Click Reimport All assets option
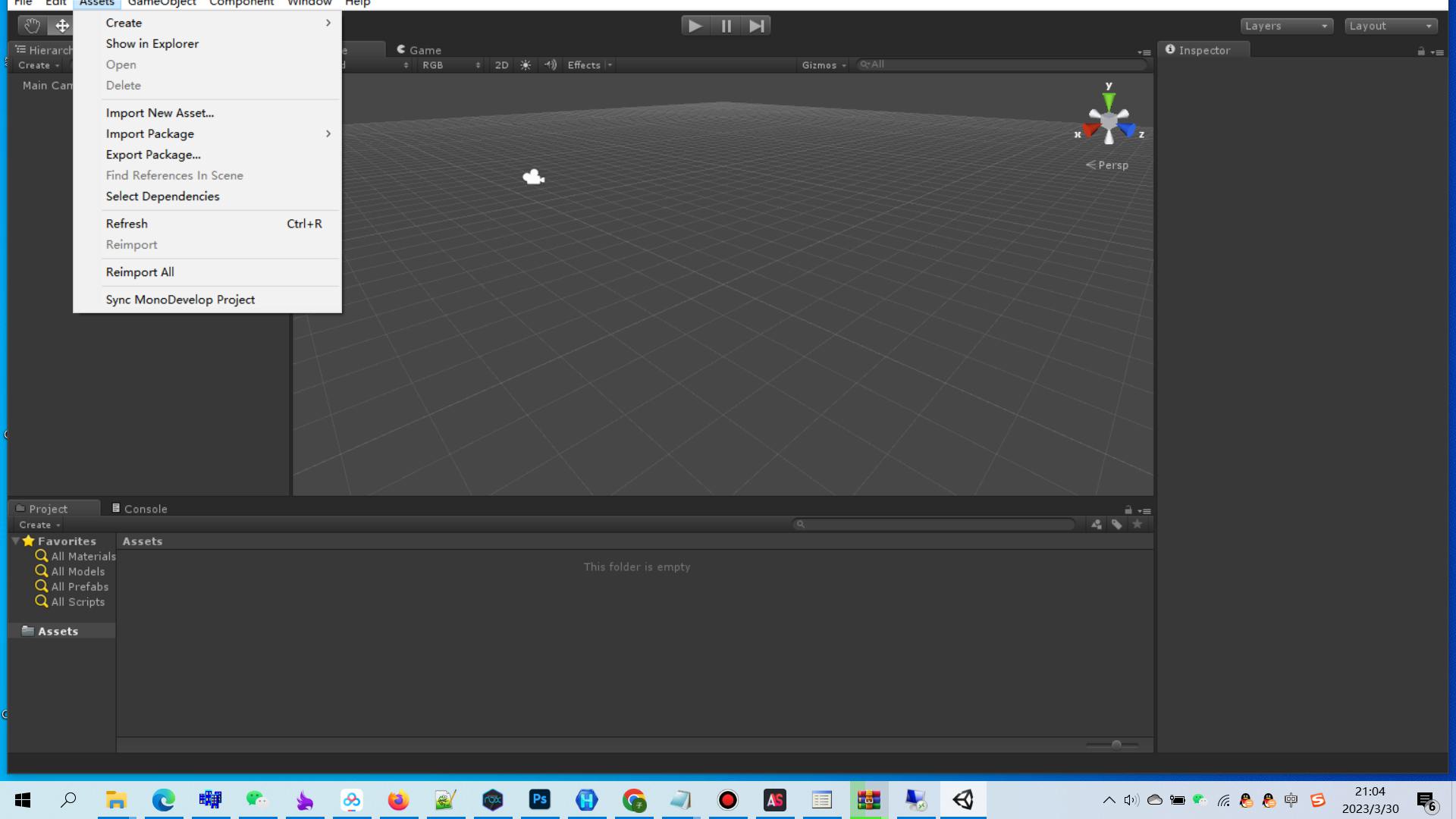Viewport: 1456px width, 819px height. coord(139,271)
